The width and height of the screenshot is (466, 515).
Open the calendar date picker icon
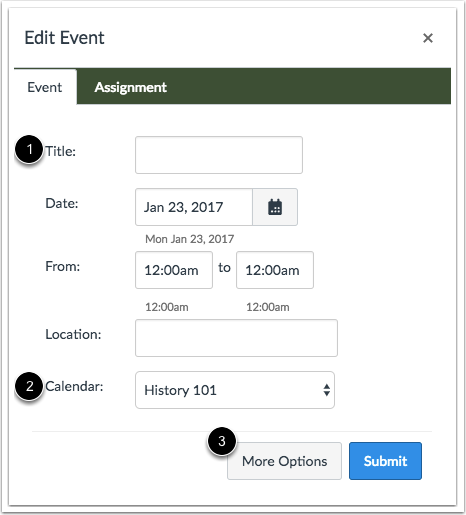[275, 207]
